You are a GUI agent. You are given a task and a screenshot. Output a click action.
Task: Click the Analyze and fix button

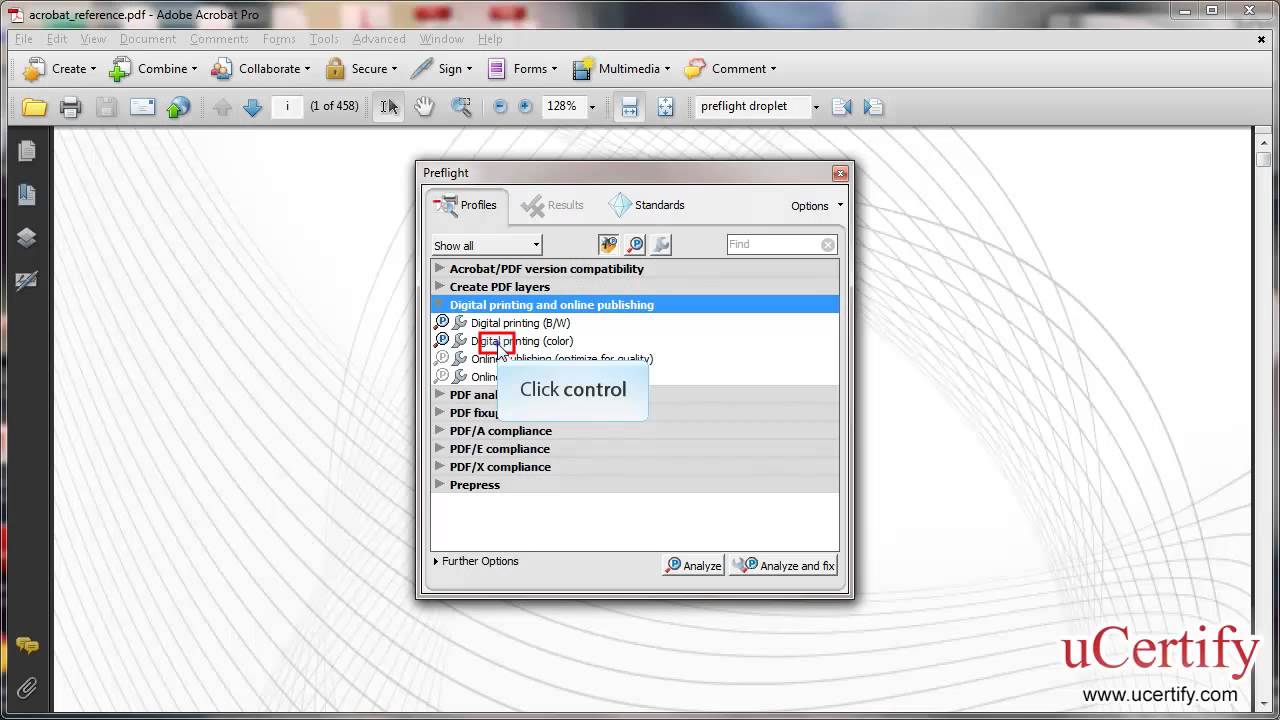click(783, 566)
